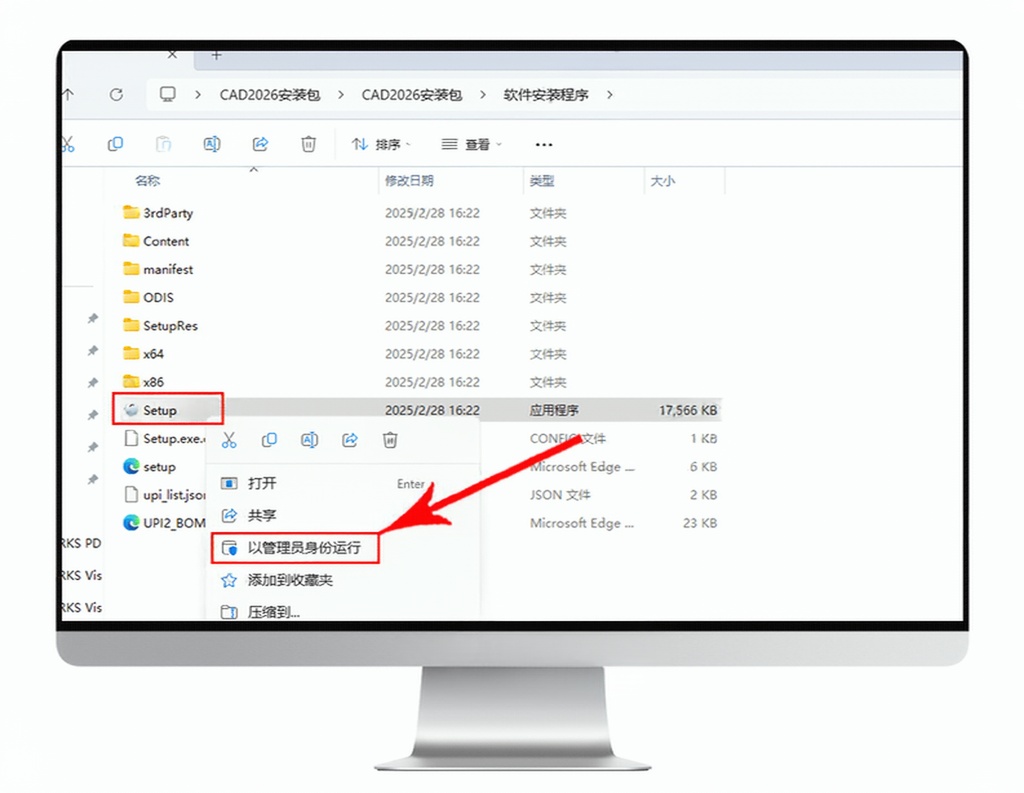Screen dimensions: 1024x793
Task: Click the 应用程序 type cell
Action: tap(554, 410)
